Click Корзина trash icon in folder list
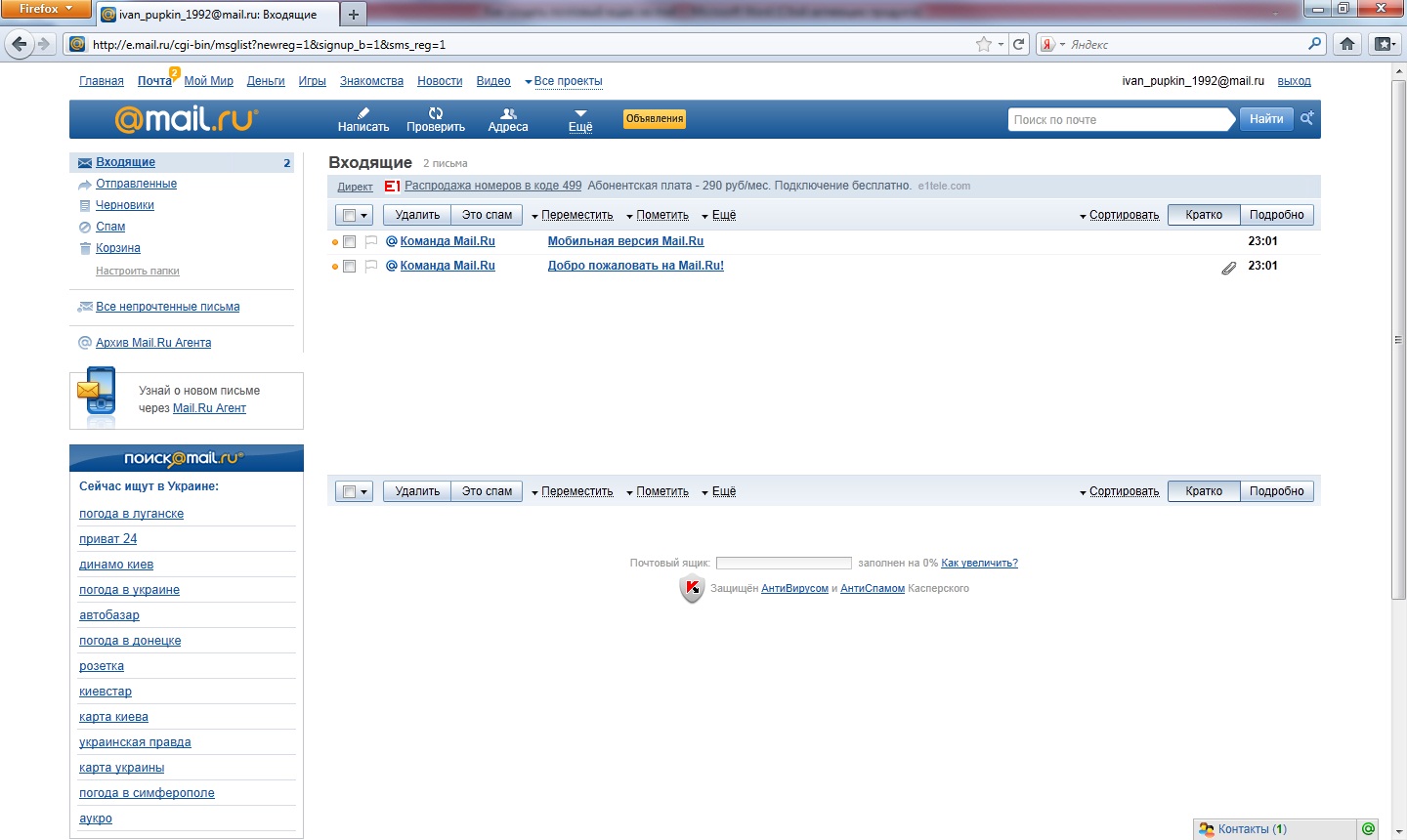 (x=85, y=248)
